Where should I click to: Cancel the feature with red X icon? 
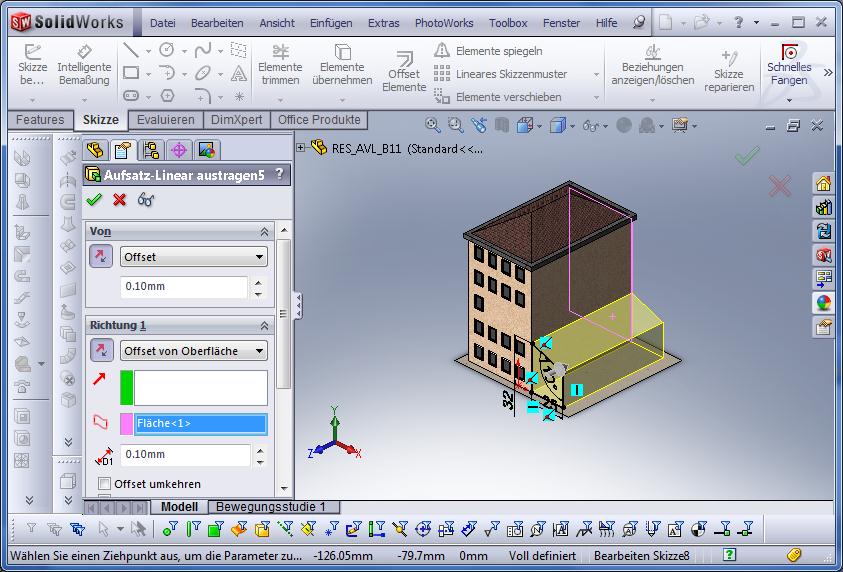[x=120, y=200]
